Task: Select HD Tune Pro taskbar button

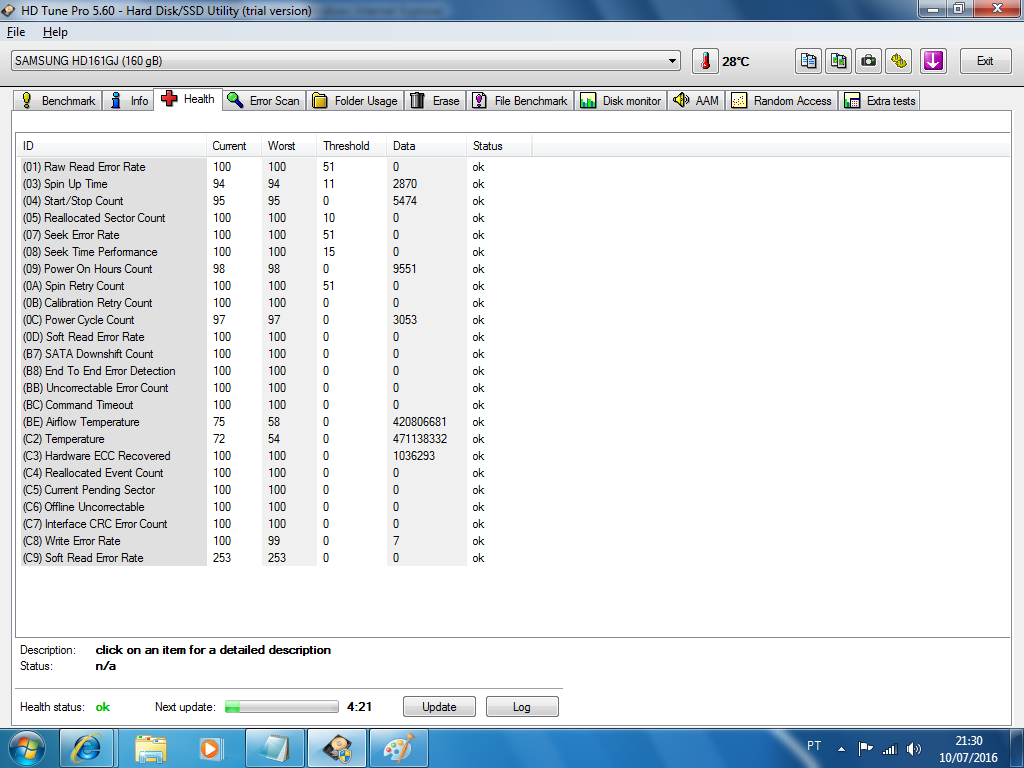Action: click(336, 748)
